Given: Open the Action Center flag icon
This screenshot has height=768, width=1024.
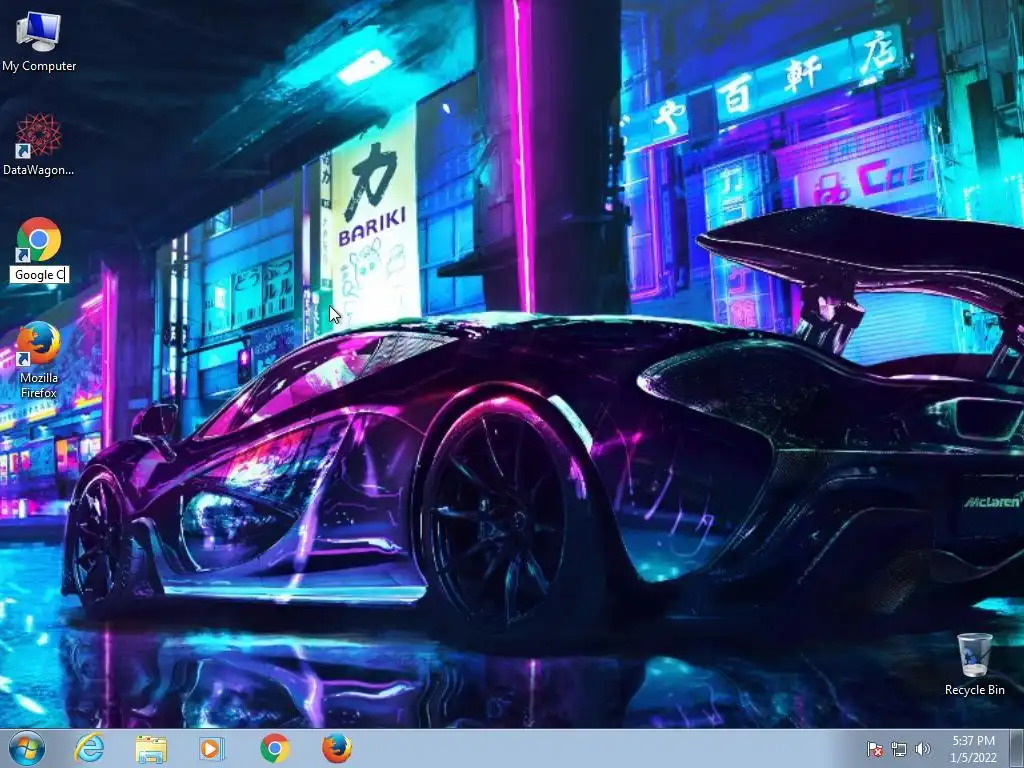Looking at the screenshot, I should (874, 749).
